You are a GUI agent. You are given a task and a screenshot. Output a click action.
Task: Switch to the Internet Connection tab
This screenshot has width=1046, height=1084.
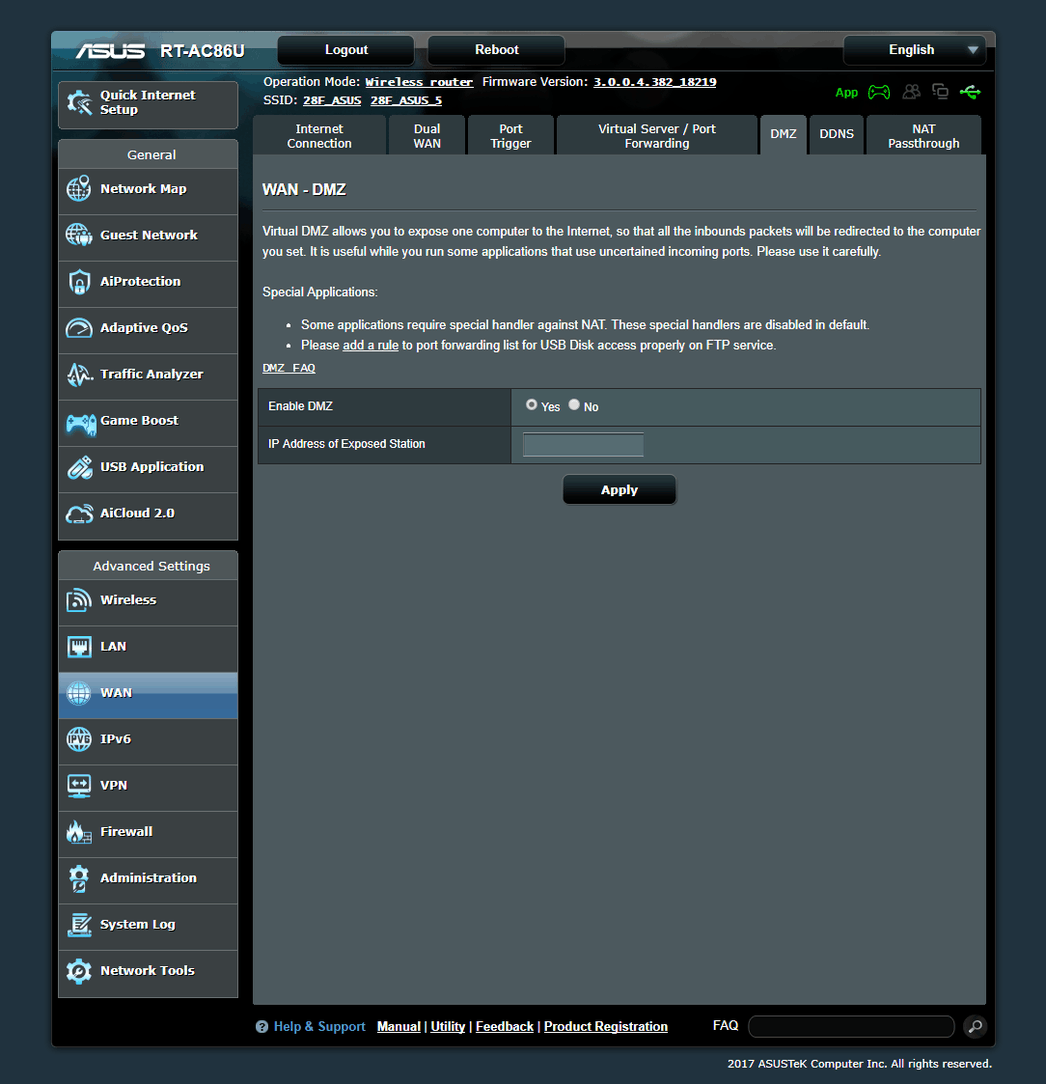click(x=319, y=136)
